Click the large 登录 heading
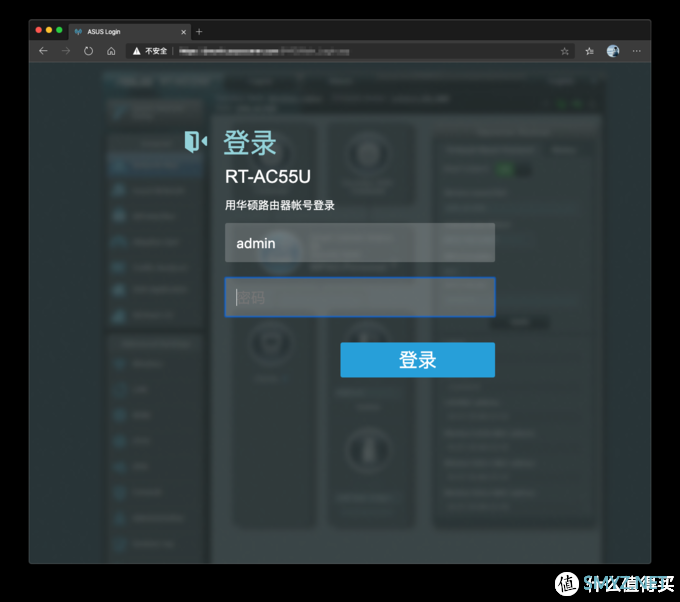The width and height of the screenshot is (680, 602). point(250,142)
